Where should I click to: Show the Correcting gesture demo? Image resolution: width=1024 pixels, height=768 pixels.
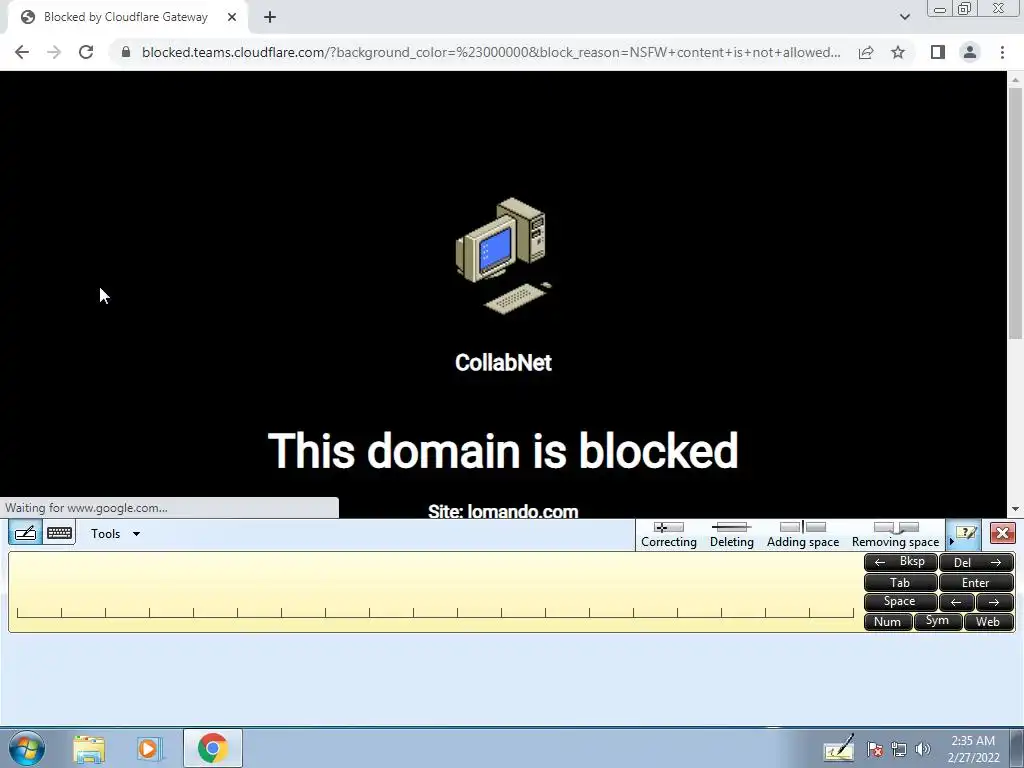click(669, 534)
